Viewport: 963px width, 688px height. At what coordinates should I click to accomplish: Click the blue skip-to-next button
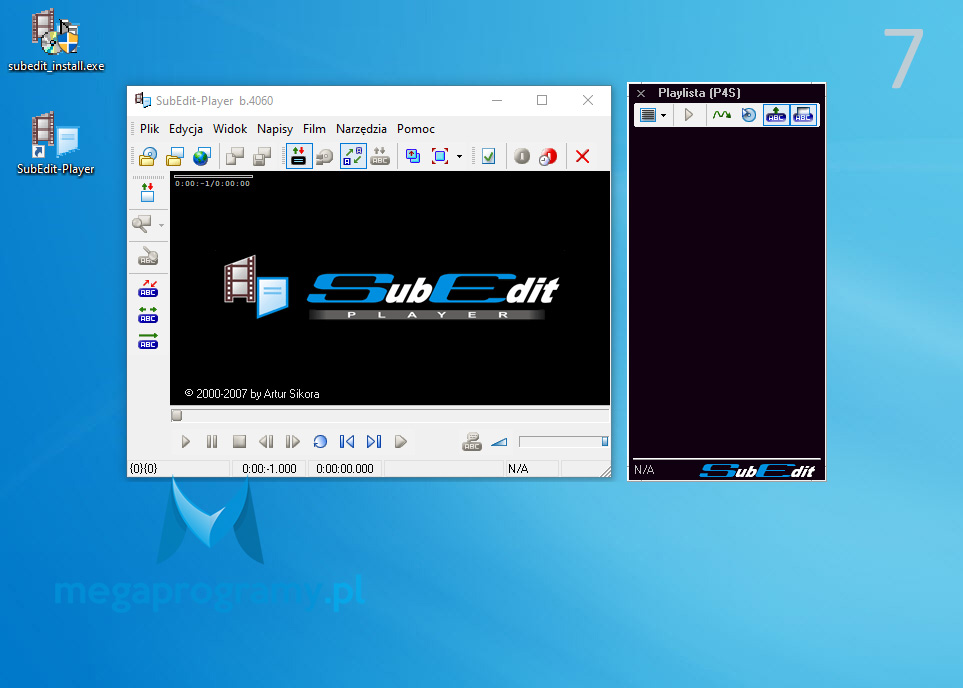point(374,442)
